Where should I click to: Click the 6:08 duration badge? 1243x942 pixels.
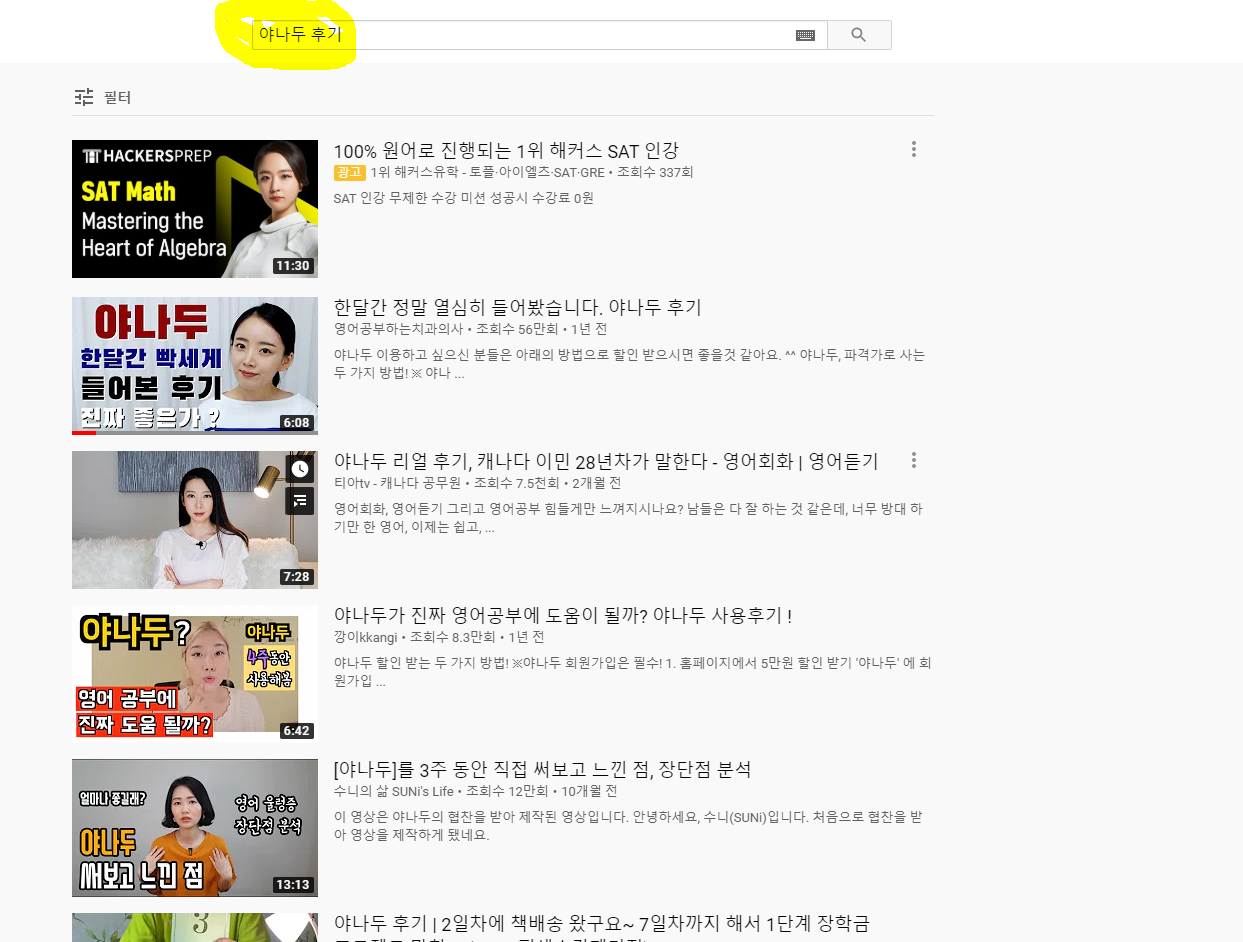pos(296,422)
